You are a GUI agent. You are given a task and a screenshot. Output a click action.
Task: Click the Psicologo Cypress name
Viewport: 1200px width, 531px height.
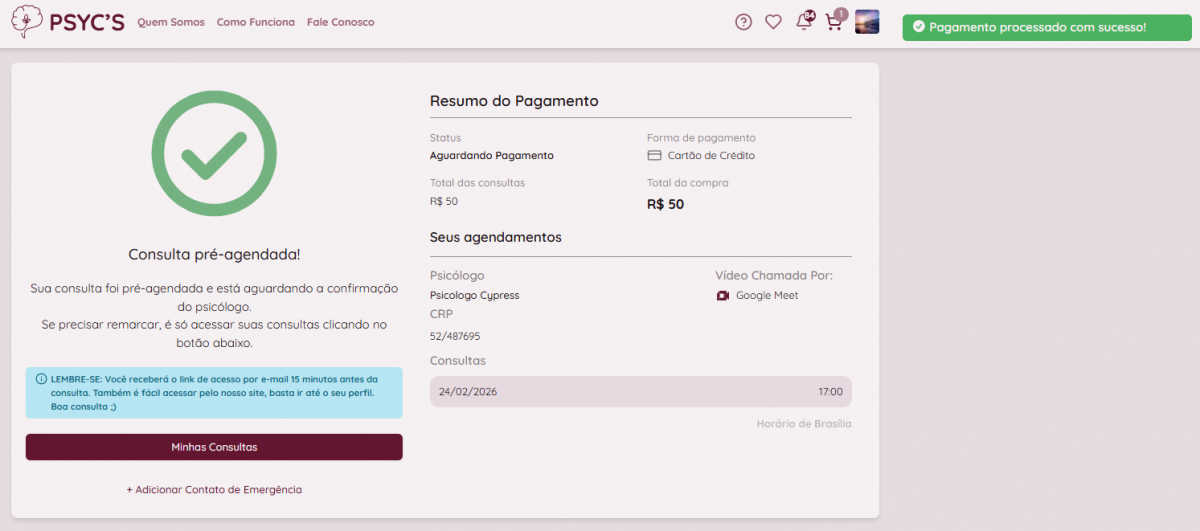click(x=474, y=296)
